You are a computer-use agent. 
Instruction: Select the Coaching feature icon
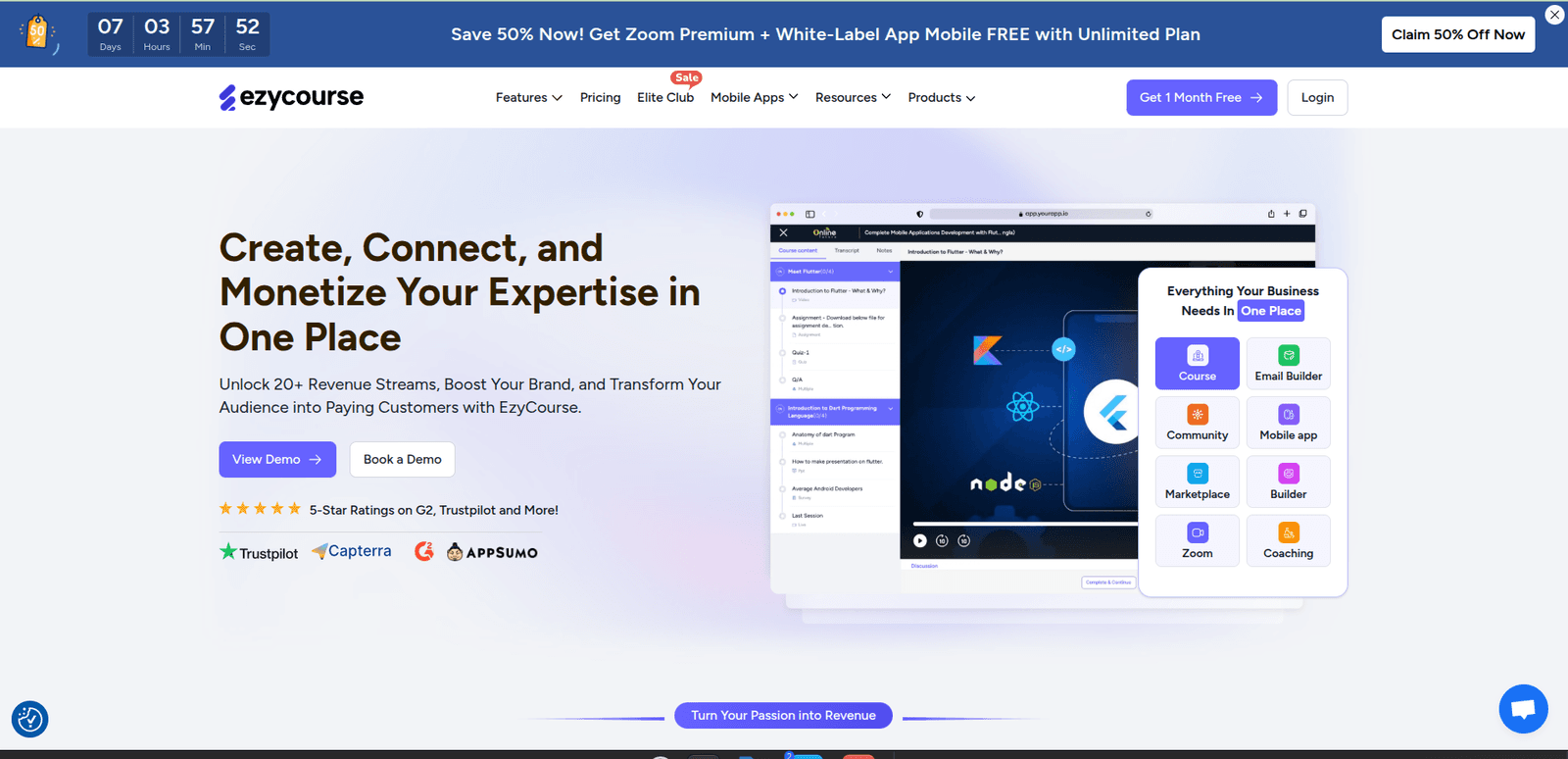(x=1288, y=540)
